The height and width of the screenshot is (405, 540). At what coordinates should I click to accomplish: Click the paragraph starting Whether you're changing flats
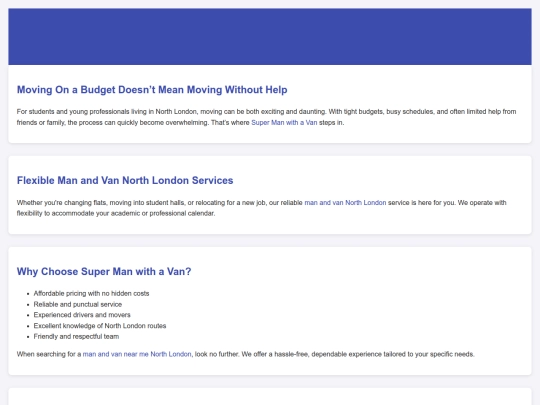(x=261, y=208)
